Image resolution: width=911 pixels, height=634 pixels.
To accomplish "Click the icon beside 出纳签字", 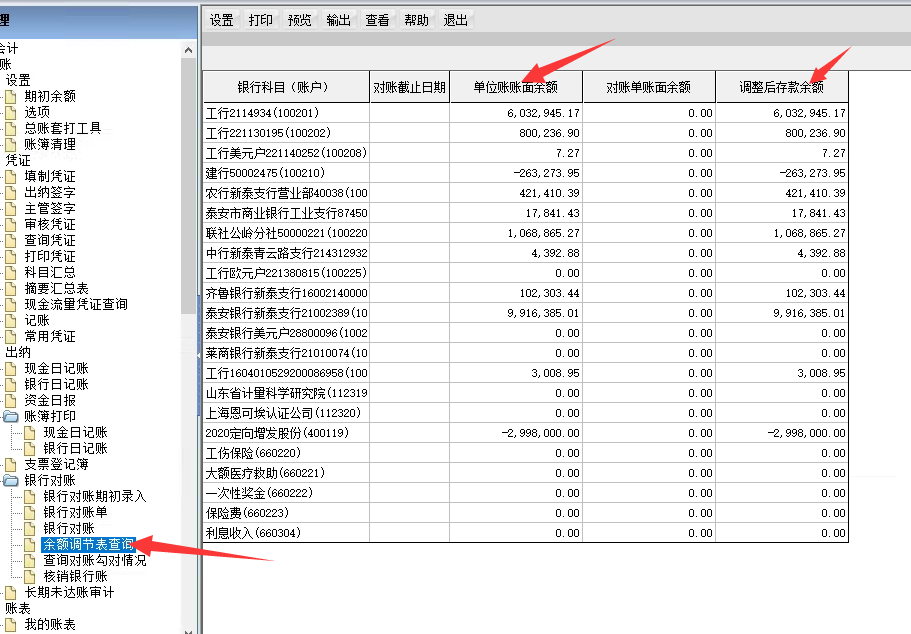I will tap(10, 192).
